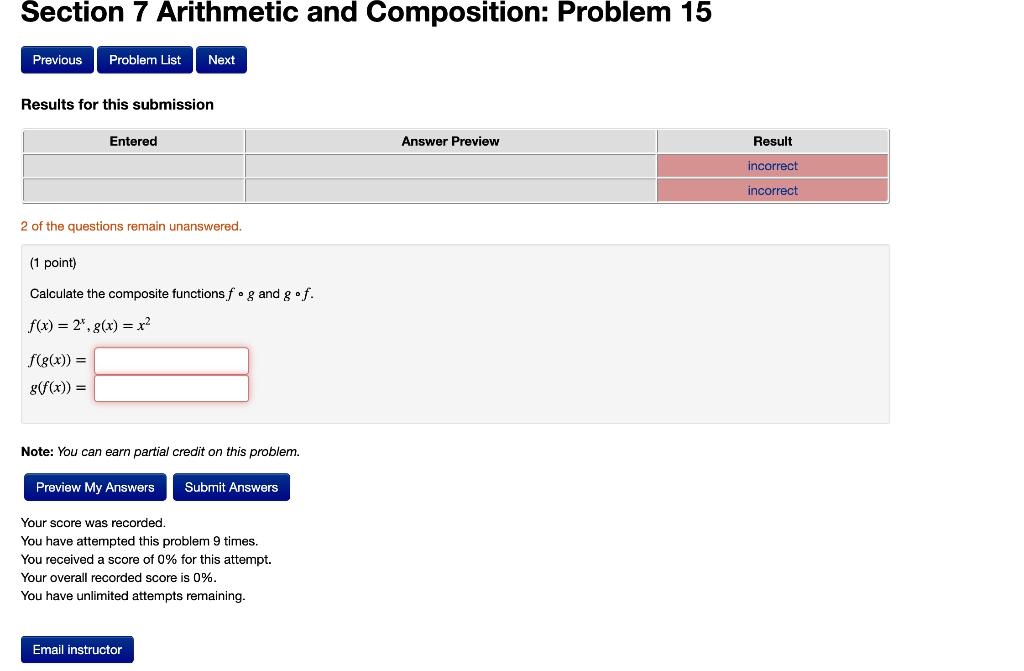Submit Answers for grading
Viewport: 1024px width, 671px height.
tap(231, 487)
